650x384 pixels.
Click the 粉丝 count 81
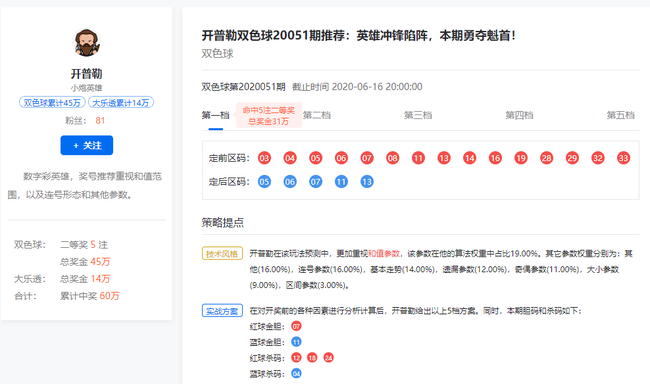point(100,121)
